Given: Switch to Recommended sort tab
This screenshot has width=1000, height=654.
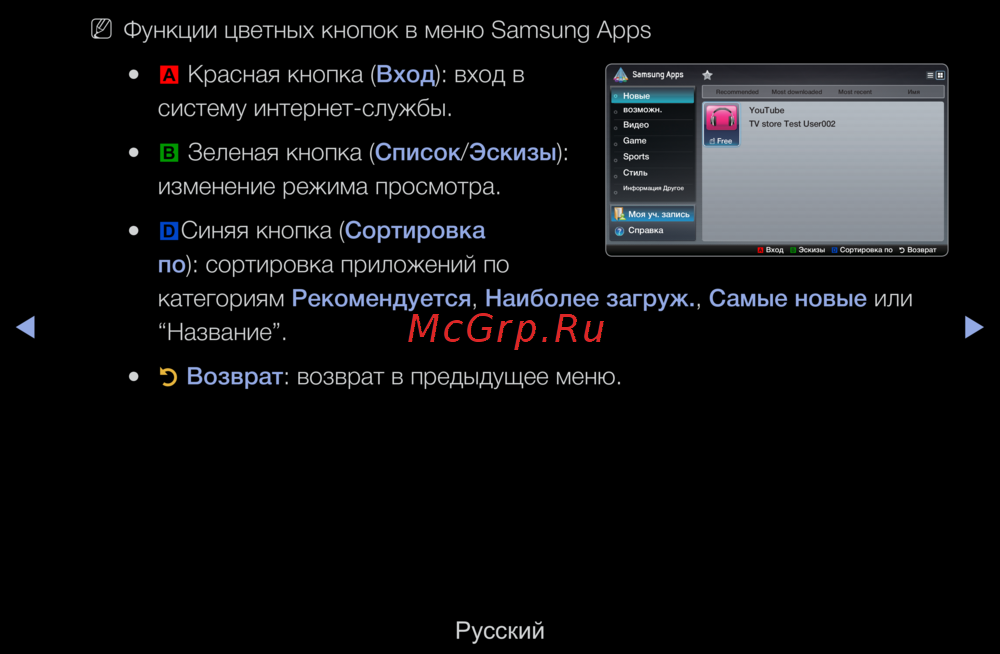Looking at the screenshot, I should pyautogui.click(x=737, y=92).
